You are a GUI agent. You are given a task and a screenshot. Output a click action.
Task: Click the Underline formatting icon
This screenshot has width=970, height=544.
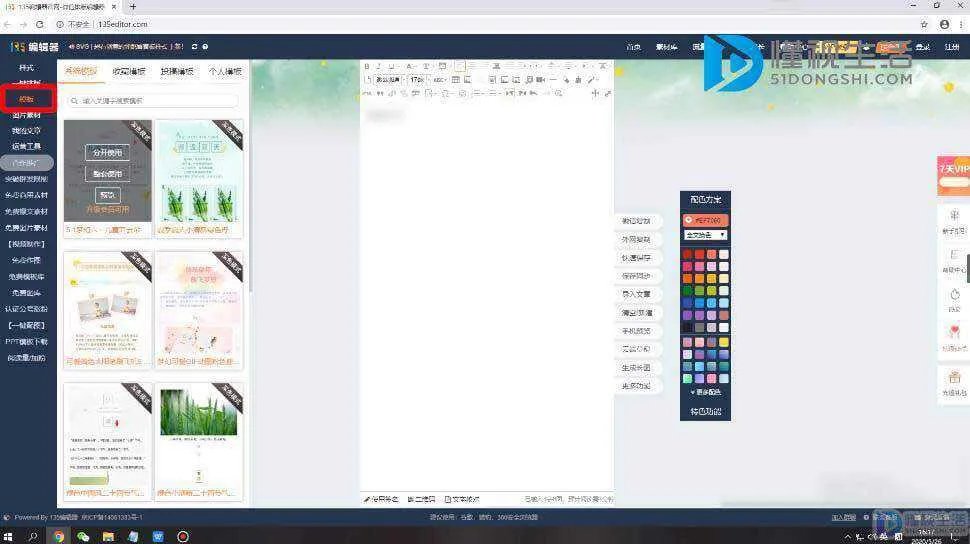(391, 66)
